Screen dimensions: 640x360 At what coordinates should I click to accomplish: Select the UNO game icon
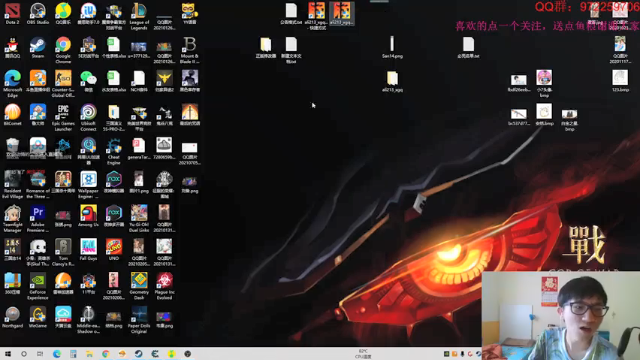(x=113, y=250)
